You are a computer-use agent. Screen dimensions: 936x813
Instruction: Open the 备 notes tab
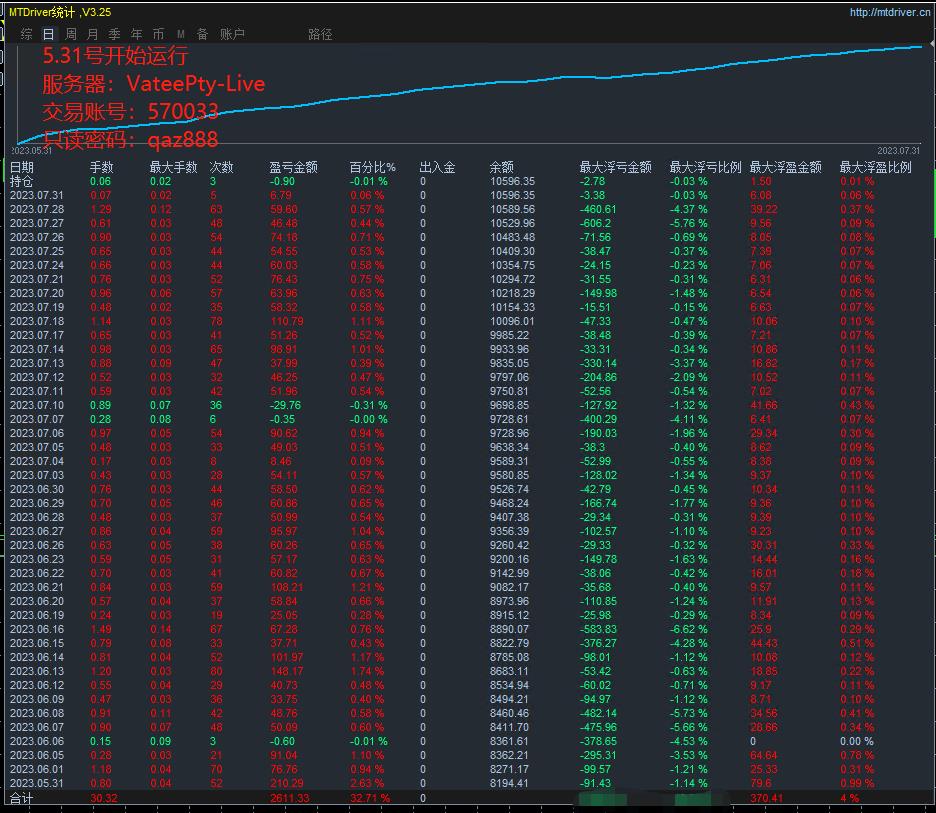[203, 34]
